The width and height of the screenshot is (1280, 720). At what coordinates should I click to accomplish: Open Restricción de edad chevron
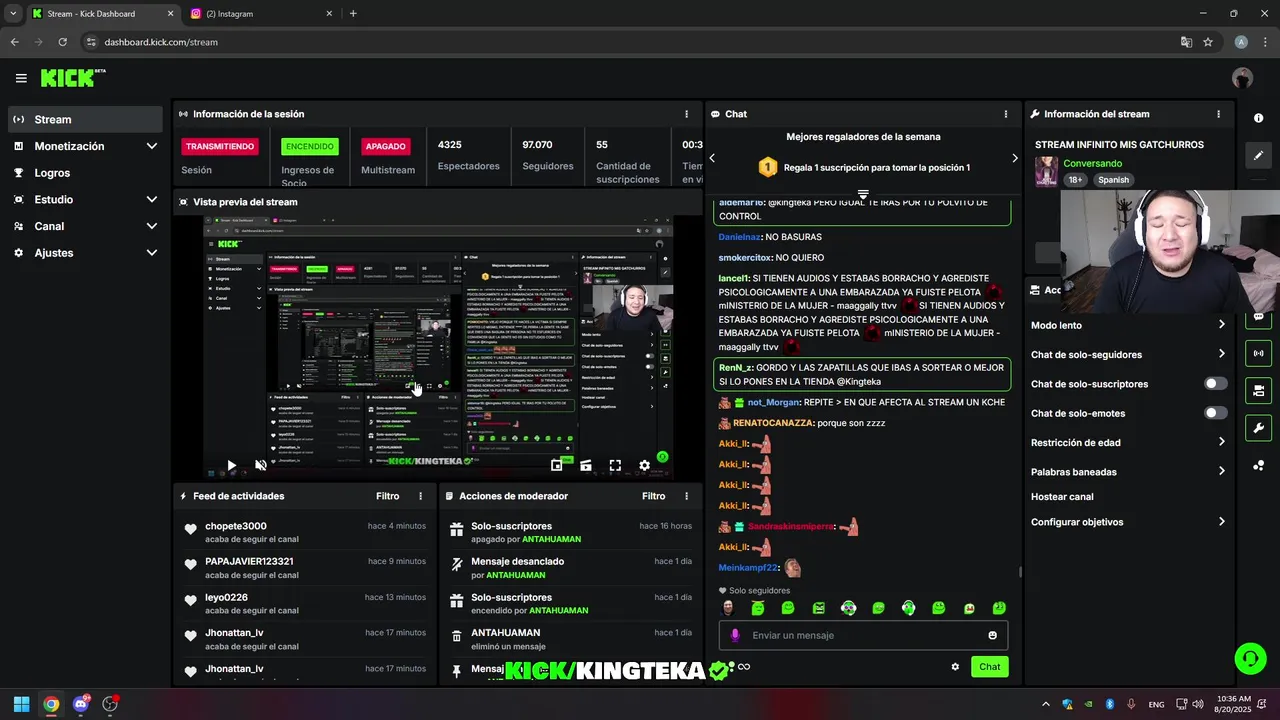1221,442
